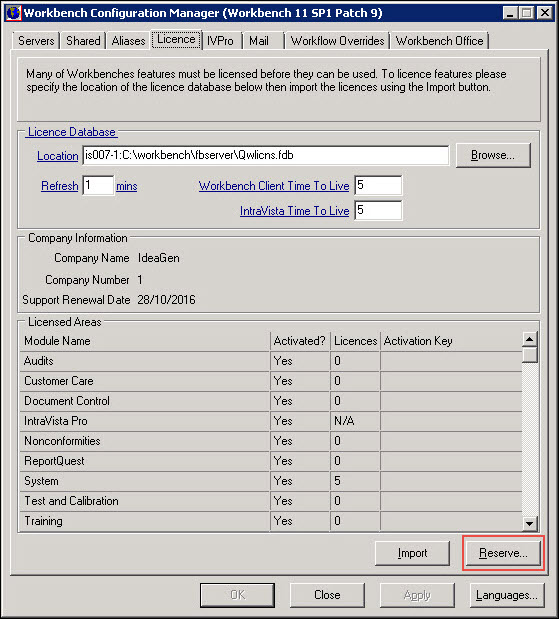
Task: Select the Licence tab
Action: coord(176,39)
